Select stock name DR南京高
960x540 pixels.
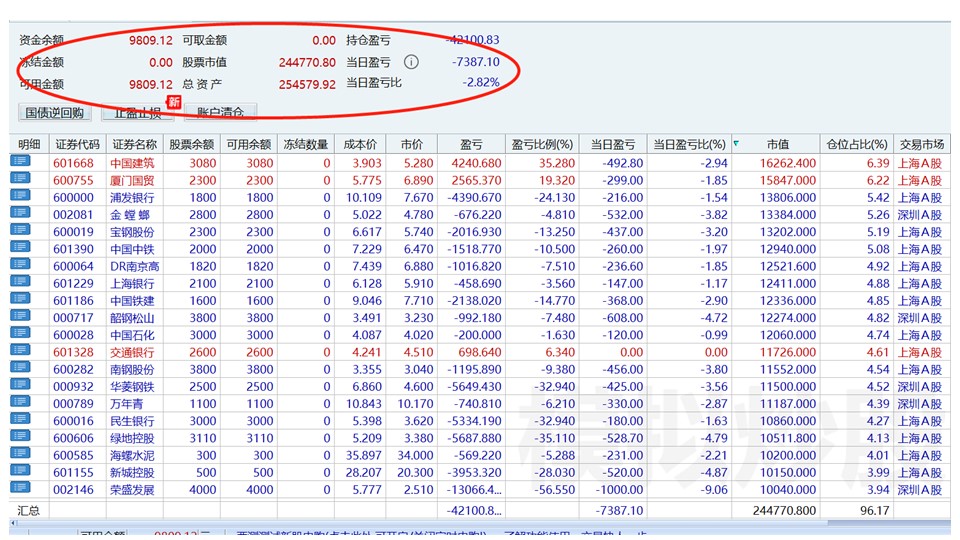[x=135, y=266]
